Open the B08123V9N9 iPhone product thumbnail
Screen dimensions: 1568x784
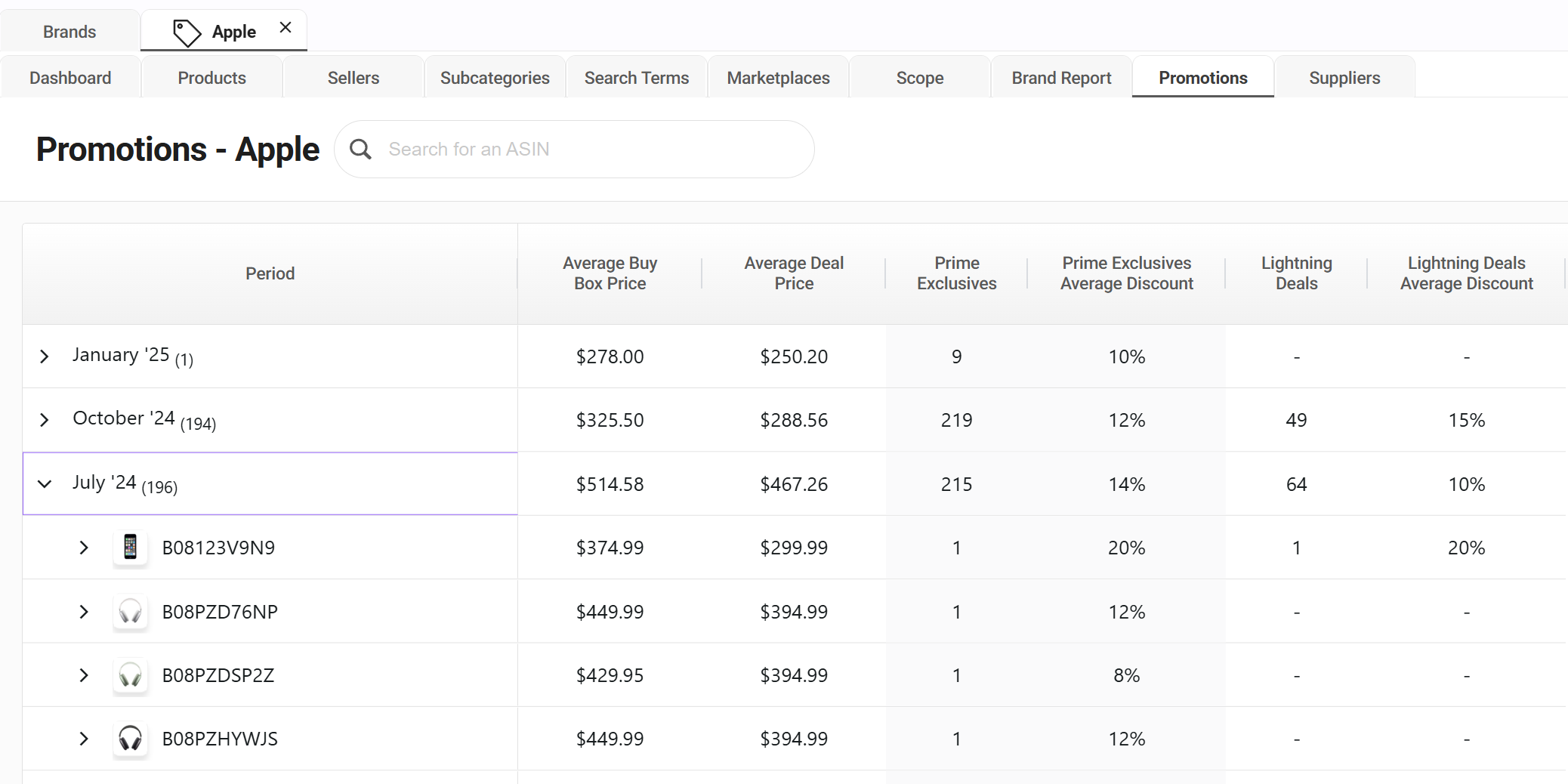coord(130,547)
